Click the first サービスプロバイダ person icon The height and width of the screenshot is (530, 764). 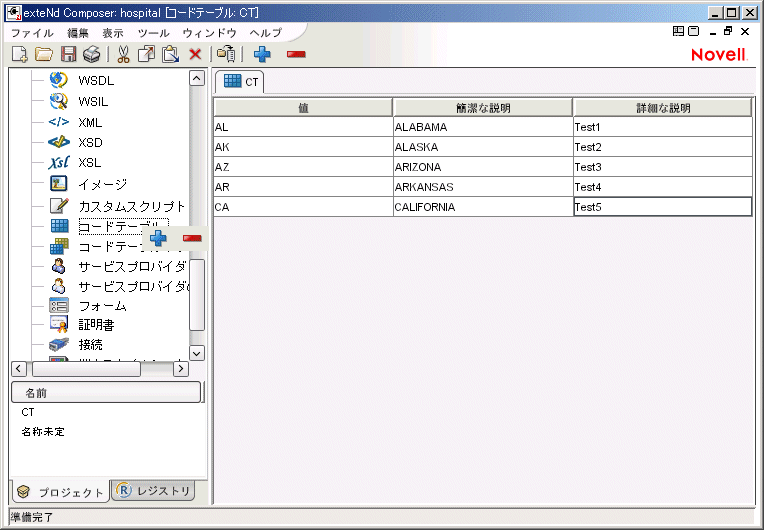(58, 266)
